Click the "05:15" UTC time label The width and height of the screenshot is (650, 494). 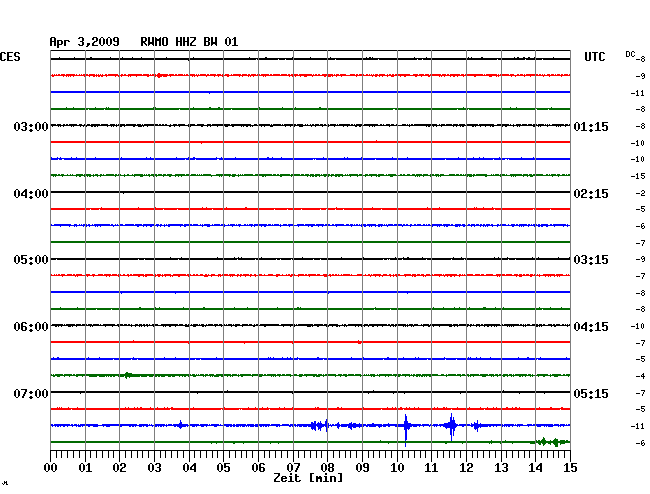[591, 393]
